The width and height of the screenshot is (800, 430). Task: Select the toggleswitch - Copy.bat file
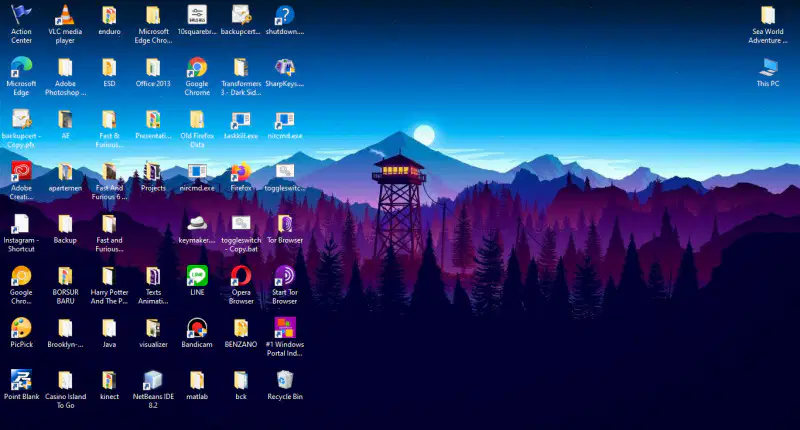241,224
